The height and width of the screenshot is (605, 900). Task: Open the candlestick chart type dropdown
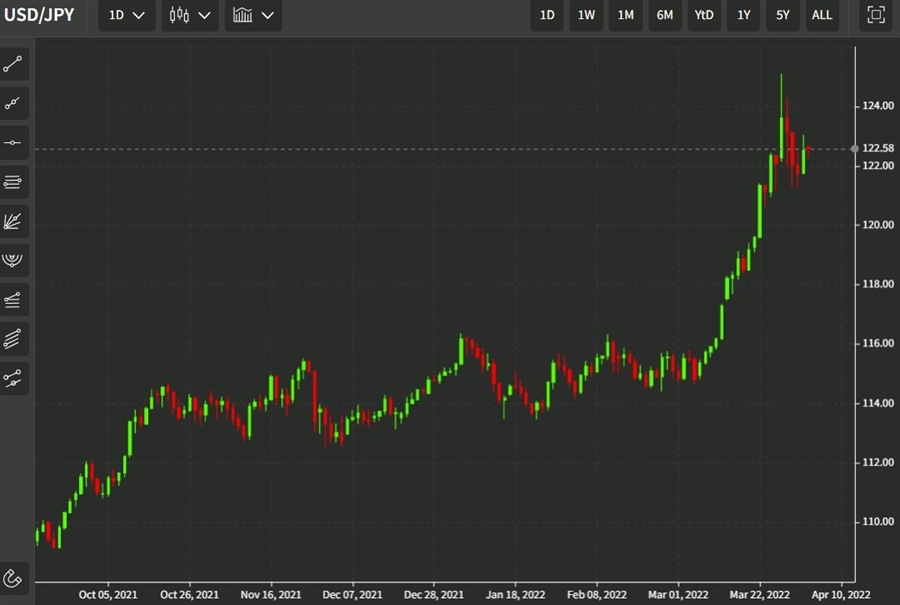pyautogui.click(x=190, y=15)
